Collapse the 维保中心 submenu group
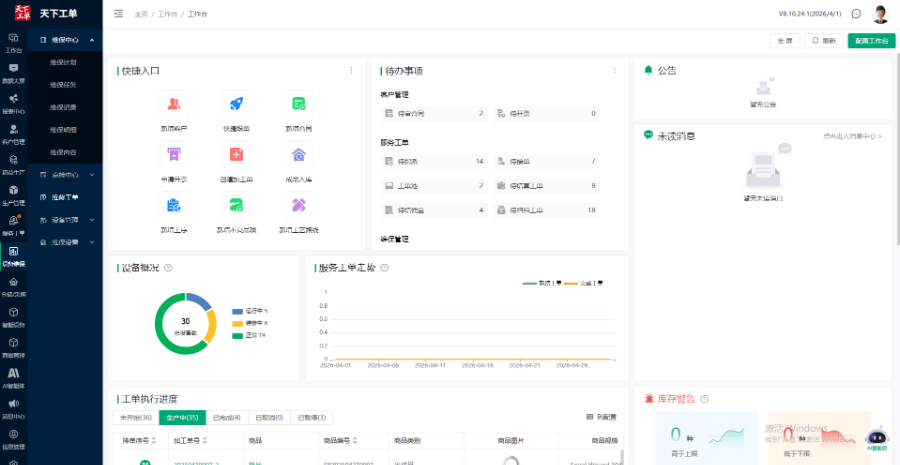This screenshot has width=900, height=465. (65, 40)
